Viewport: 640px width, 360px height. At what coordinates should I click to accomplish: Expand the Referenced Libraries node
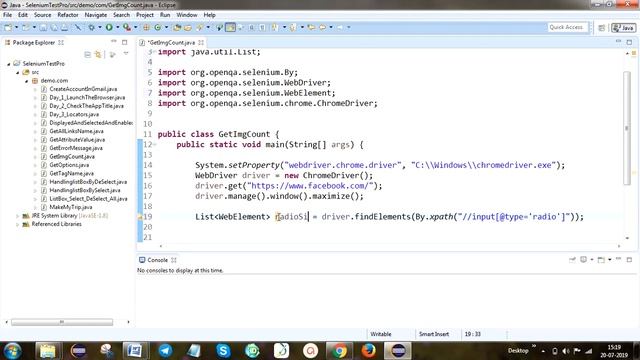coord(18,224)
